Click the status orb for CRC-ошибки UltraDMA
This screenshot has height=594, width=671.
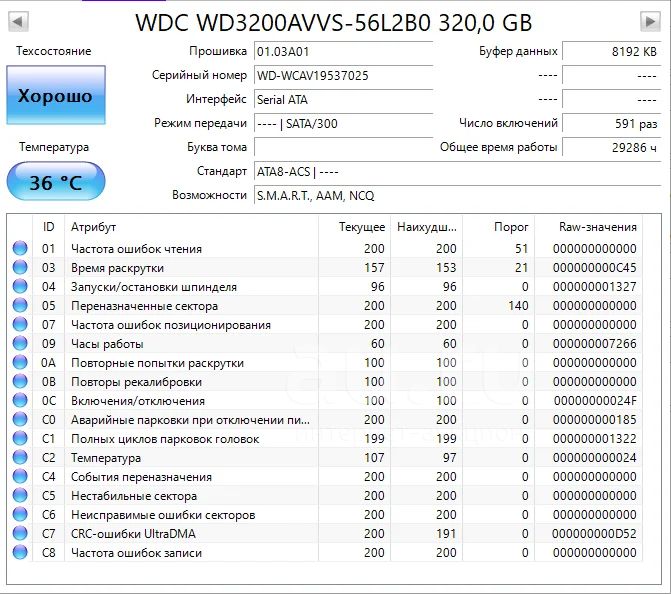(x=20, y=533)
